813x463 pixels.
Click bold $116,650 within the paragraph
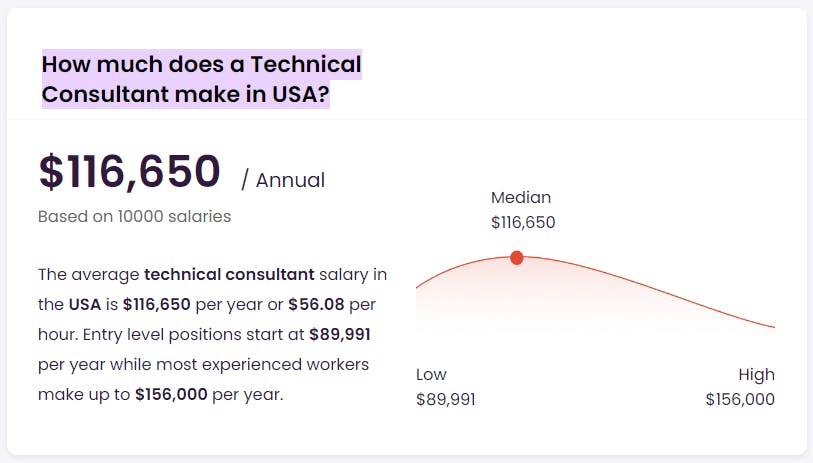(157, 304)
